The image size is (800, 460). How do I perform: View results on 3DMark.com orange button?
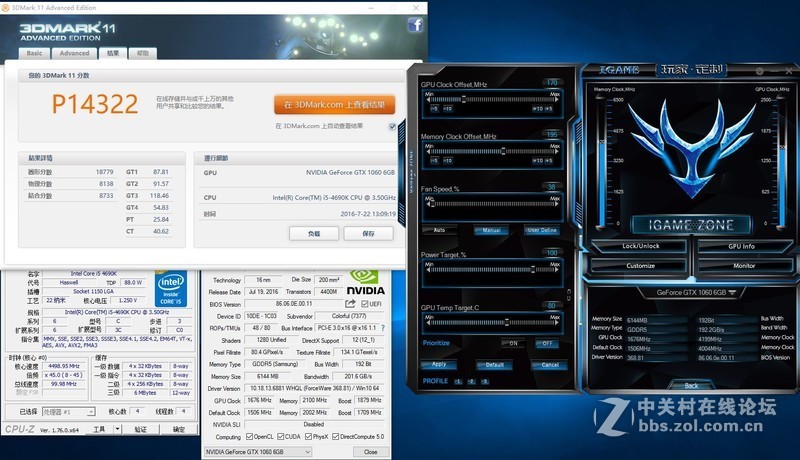coord(334,105)
